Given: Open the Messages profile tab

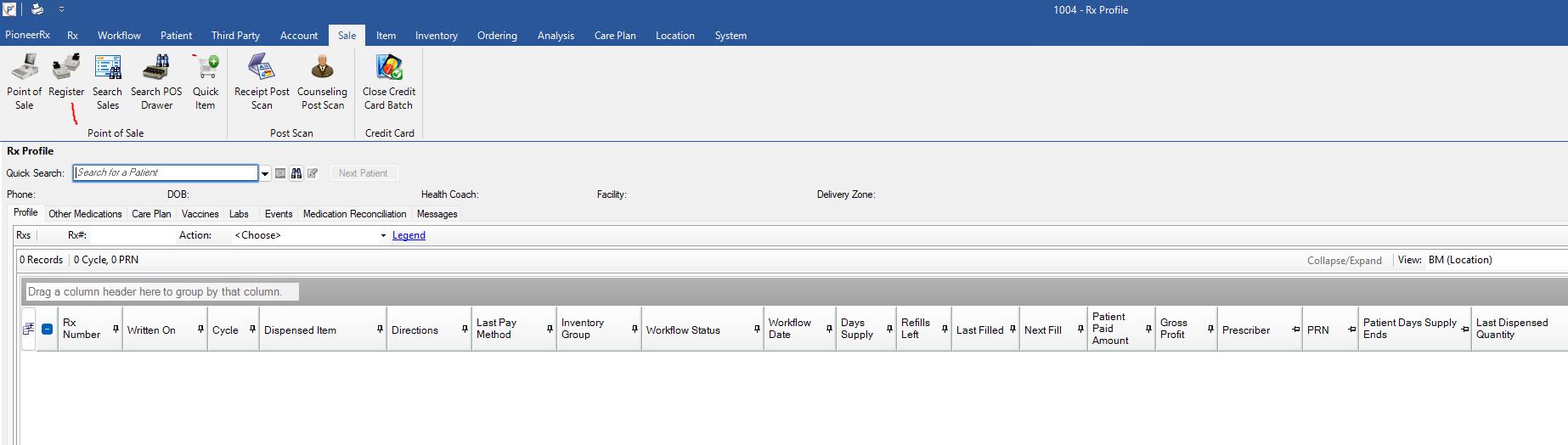Looking at the screenshot, I should tap(437, 214).
